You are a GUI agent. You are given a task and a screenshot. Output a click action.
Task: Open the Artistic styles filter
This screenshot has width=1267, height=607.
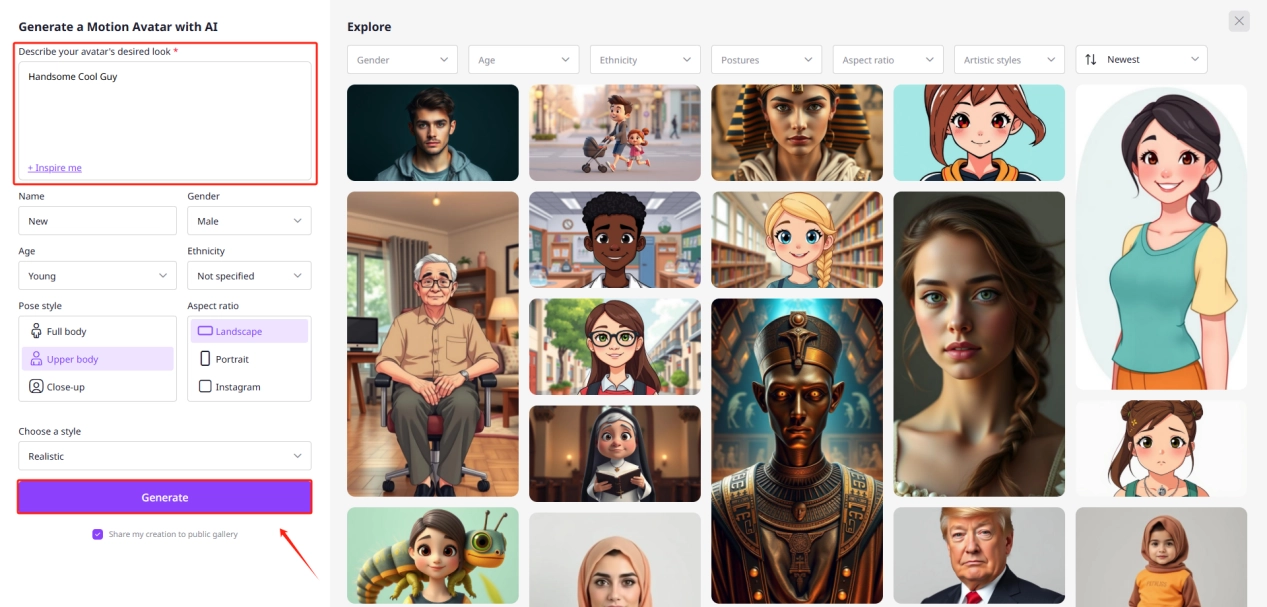(1009, 60)
